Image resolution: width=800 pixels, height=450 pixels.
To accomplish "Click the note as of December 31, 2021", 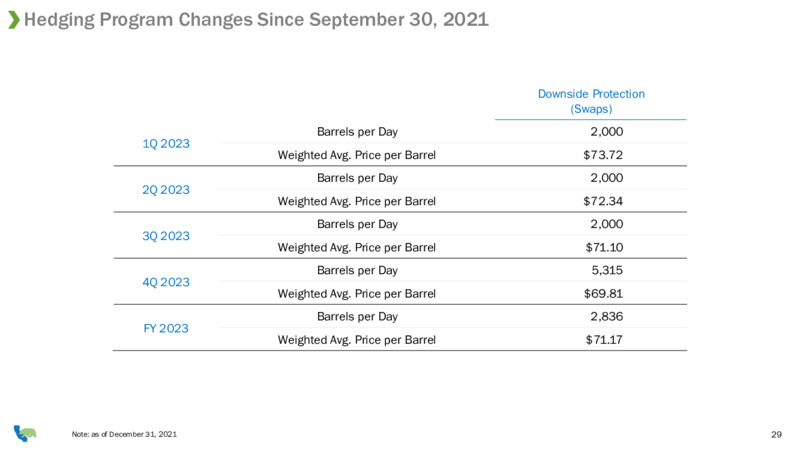I will [x=124, y=434].
